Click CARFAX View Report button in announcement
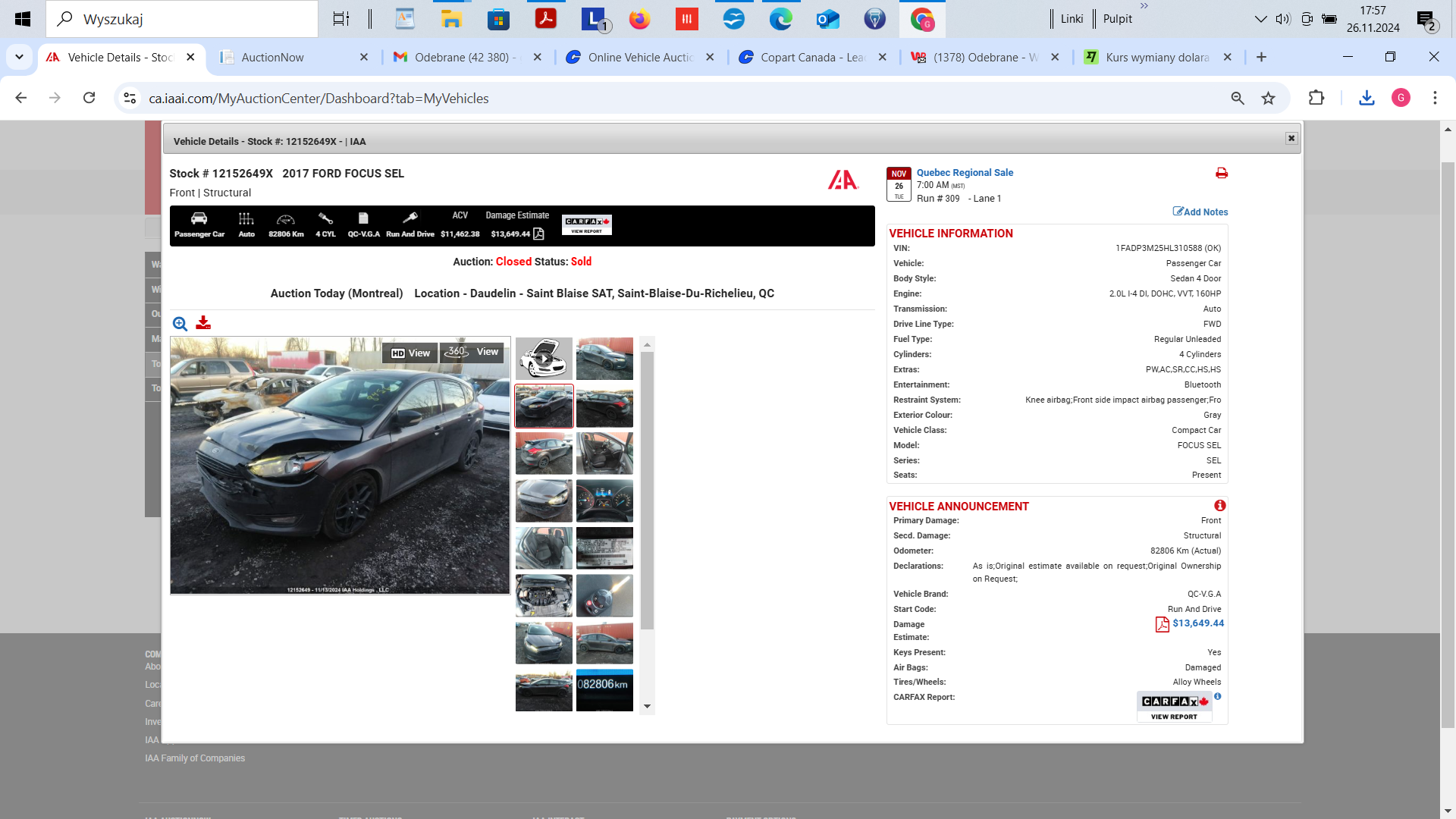Image resolution: width=1456 pixels, height=819 pixels. tap(1174, 707)
